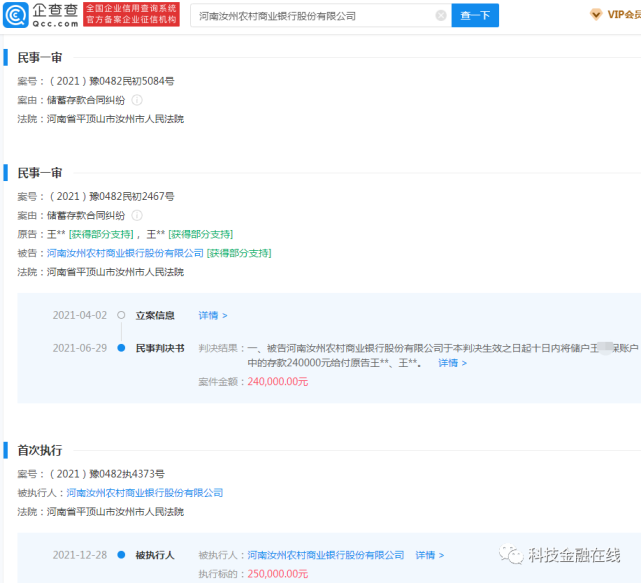This screenshot has width=641, height=583.
Task: Open 被执行人 company link under case 执4373号
Action: pyautogui.click(x=145, y=493)
